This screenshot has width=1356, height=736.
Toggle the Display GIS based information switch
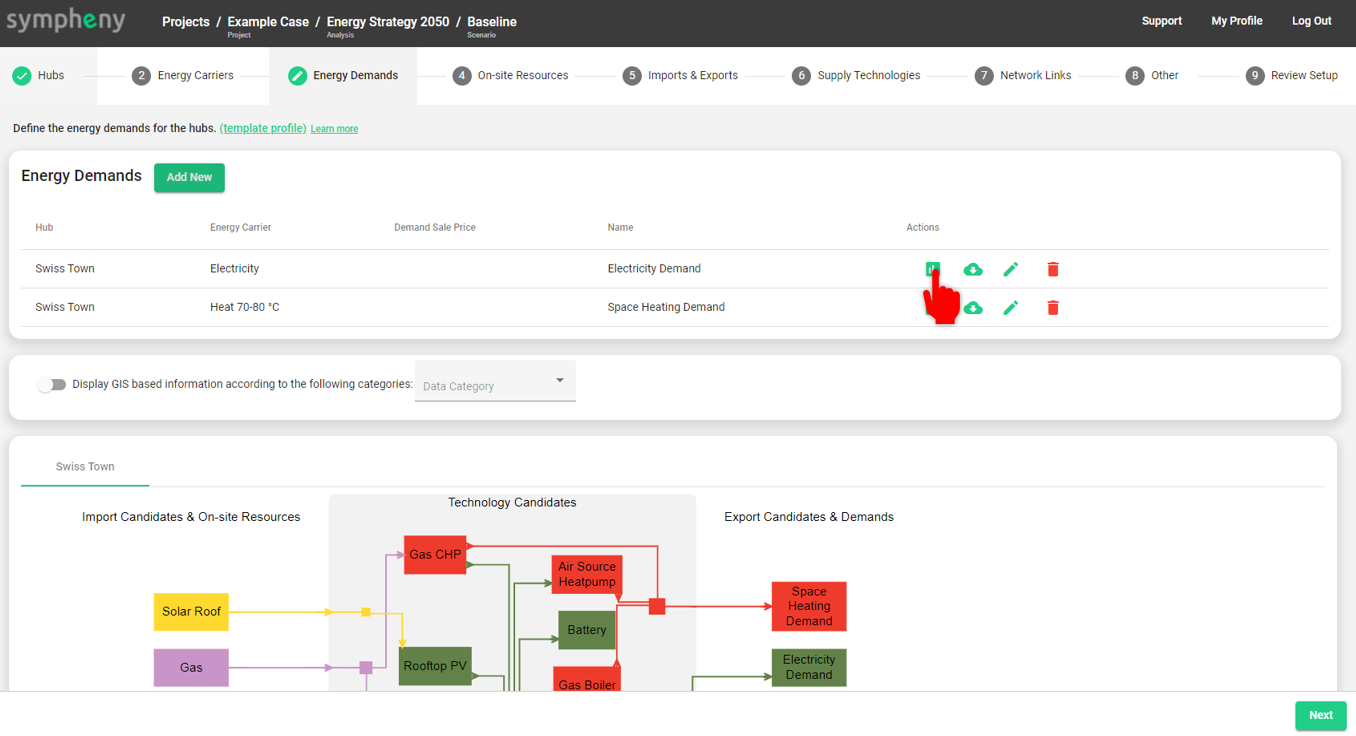coord(51,385)
